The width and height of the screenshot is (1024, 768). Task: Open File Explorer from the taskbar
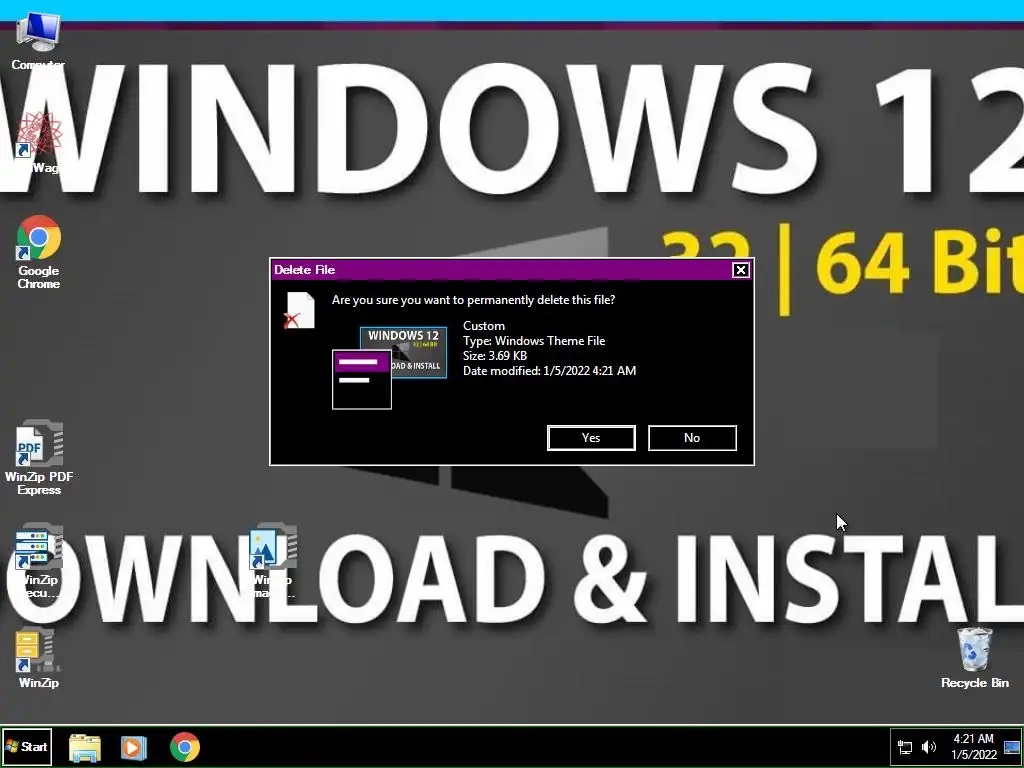85,747
